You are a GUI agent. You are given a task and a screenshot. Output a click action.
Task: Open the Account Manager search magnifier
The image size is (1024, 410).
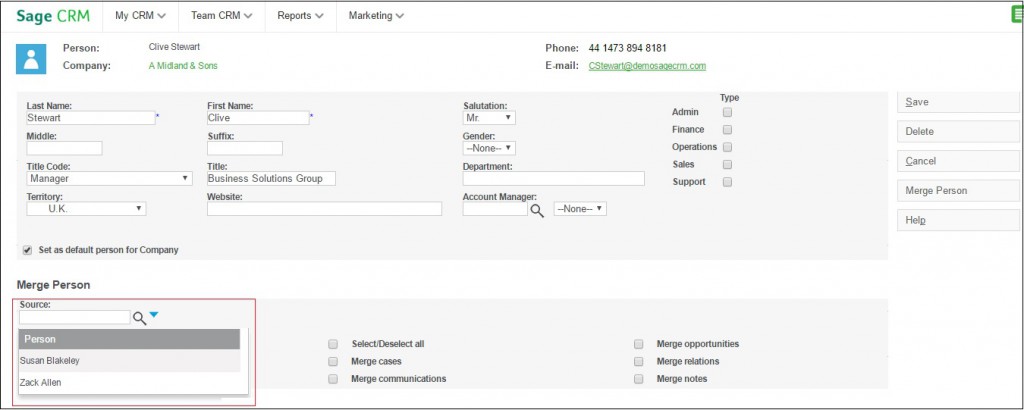(537, 210)
